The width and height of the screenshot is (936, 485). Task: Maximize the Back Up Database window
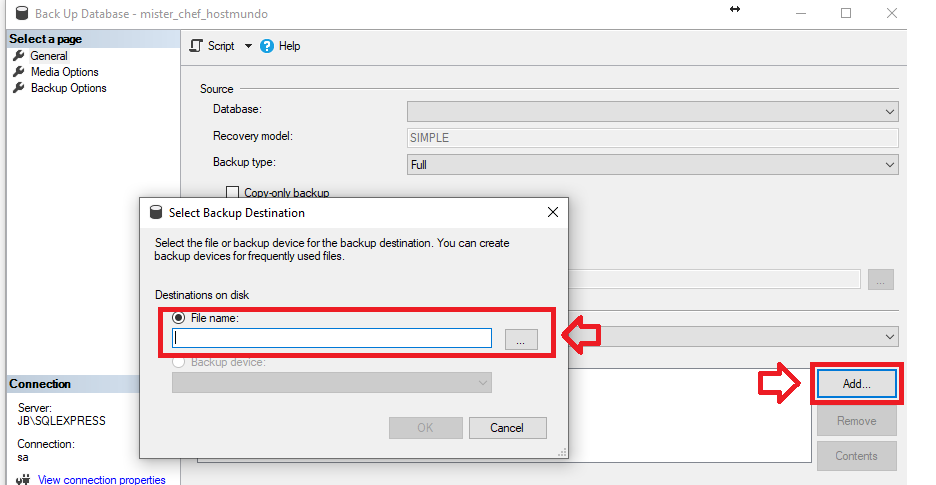[x=846, y=14]
